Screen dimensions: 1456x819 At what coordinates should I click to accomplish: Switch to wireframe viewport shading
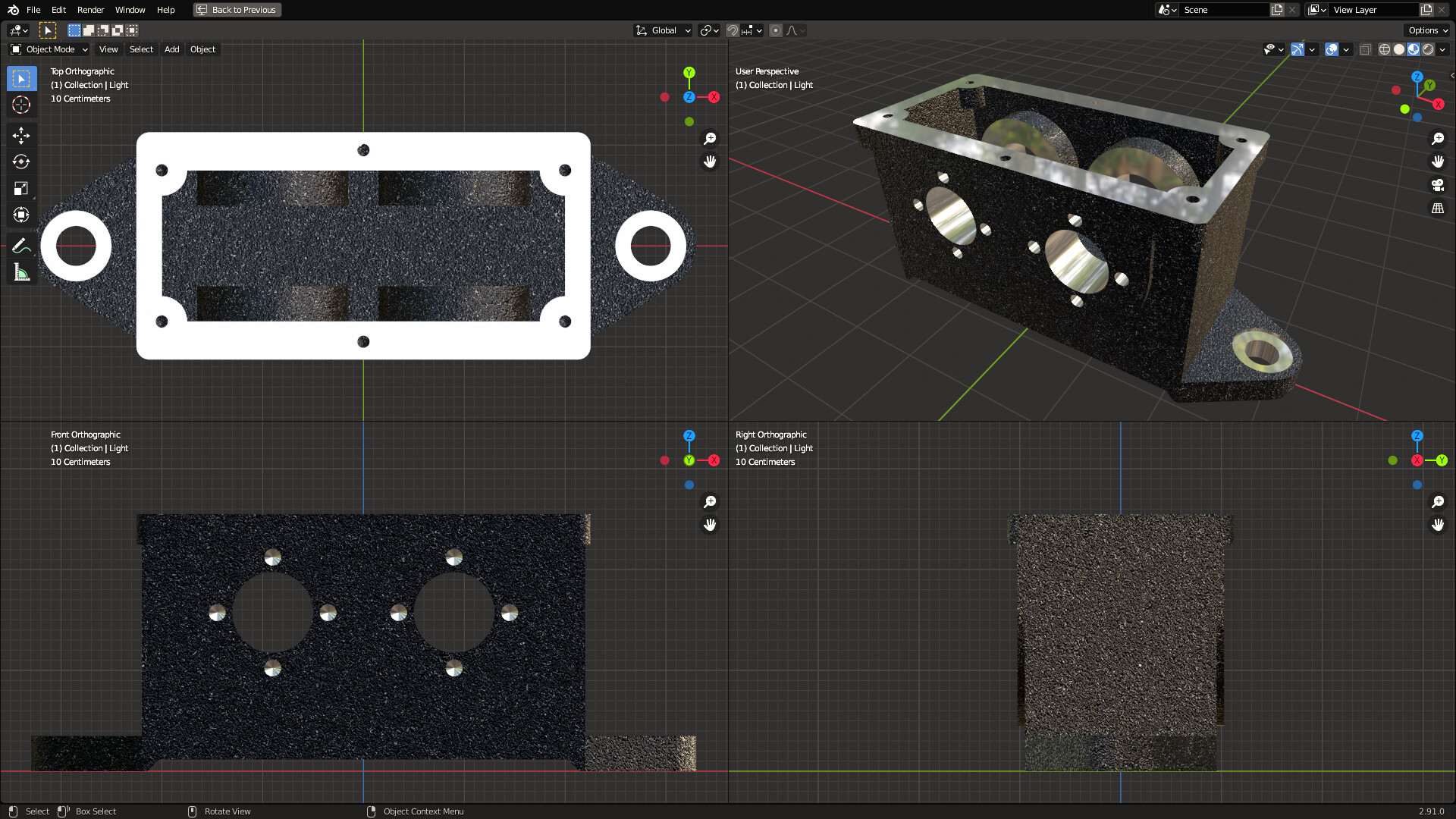click(1384, 49)
